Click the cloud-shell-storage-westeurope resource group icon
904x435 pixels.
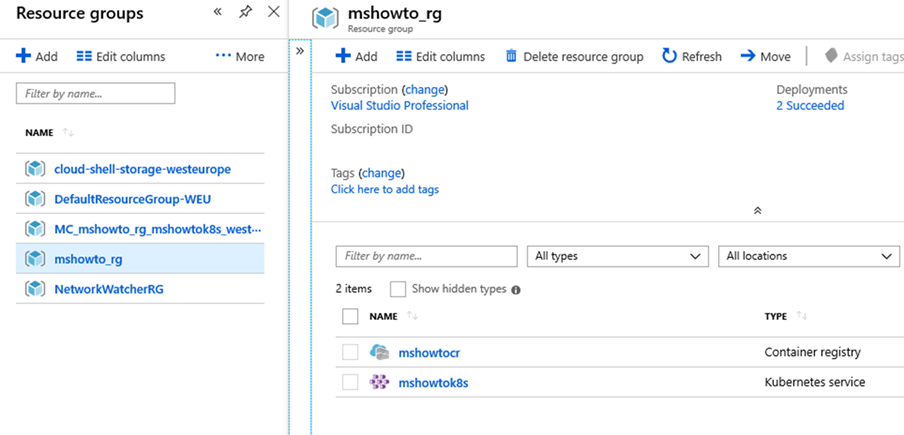(x=35, y=169)
